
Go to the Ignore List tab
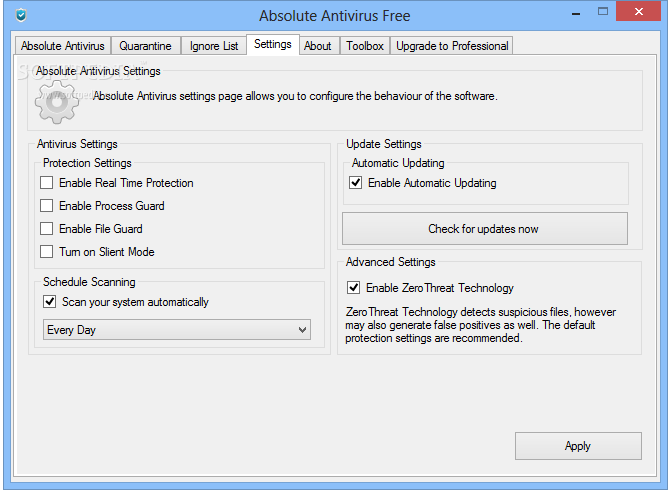(x=214, y=46)
